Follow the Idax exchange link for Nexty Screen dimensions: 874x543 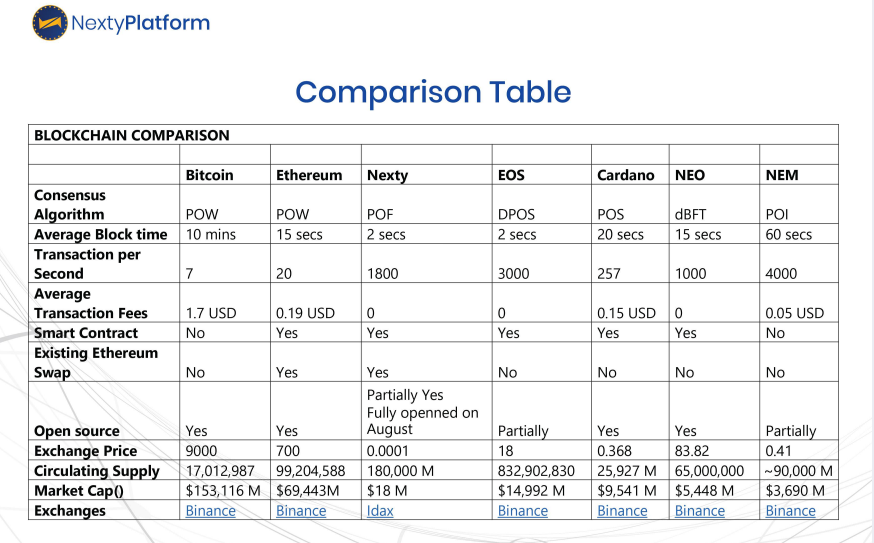point(380,511)
